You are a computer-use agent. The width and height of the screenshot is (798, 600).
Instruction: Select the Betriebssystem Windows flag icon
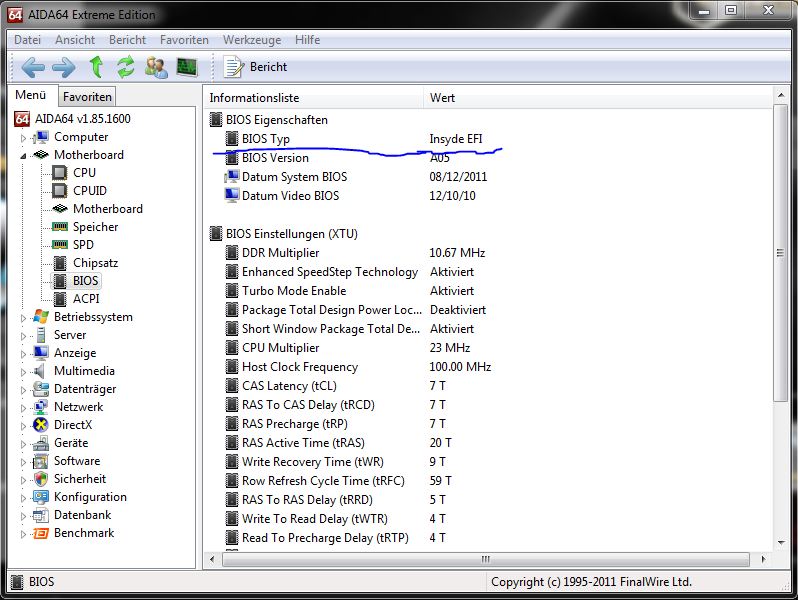tap(41, 317)
